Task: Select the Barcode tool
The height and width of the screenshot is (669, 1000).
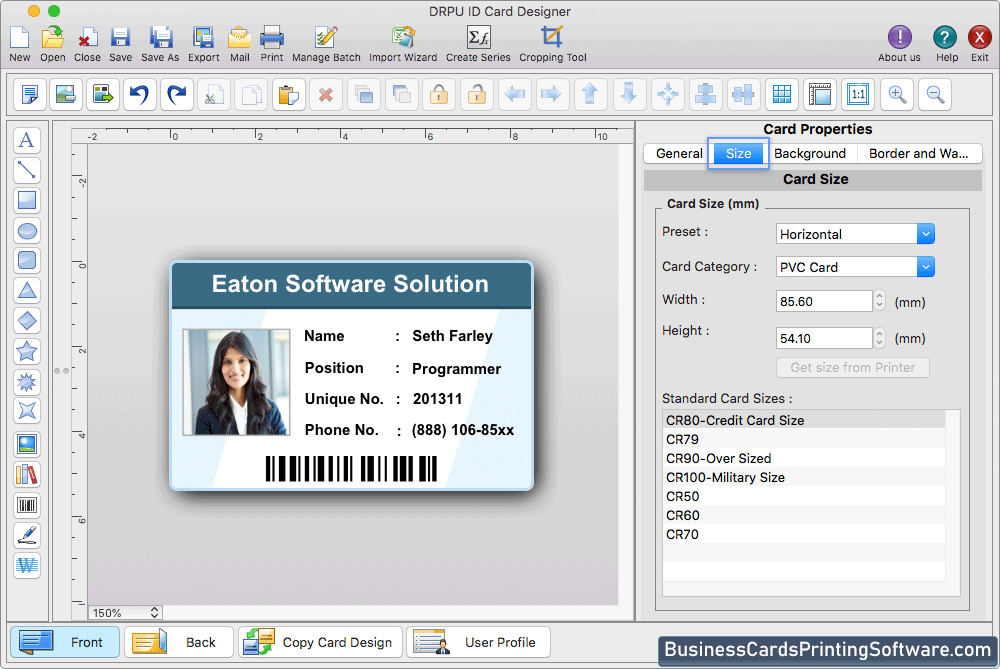Action: (27, 506)
